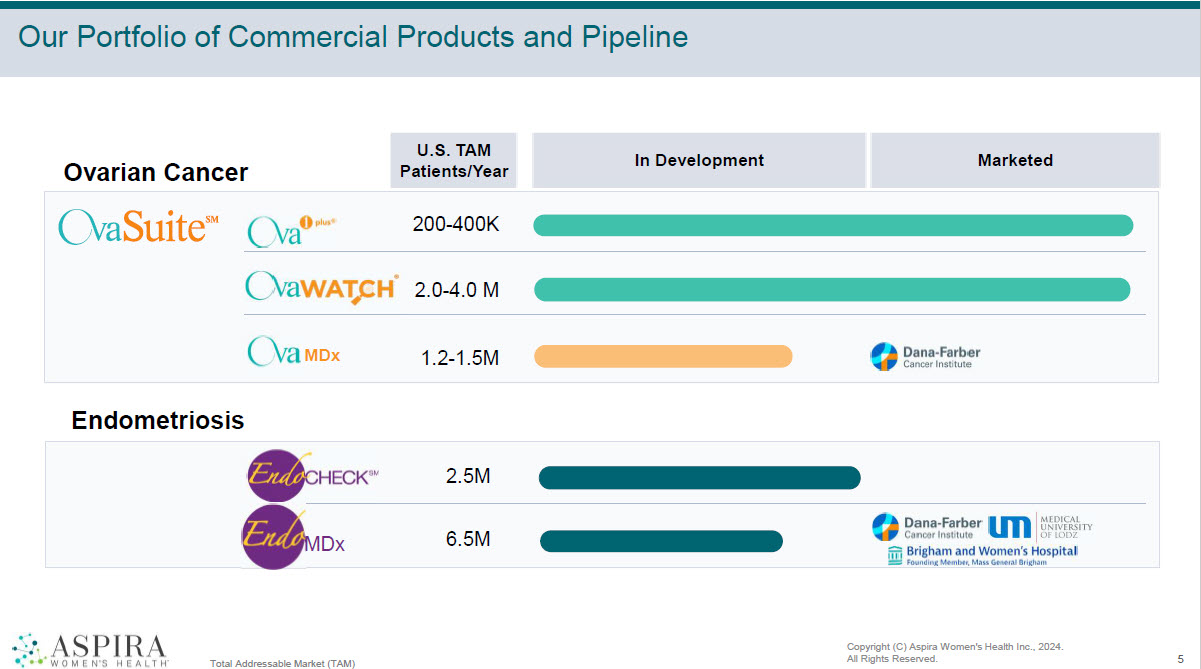Click Dana-Farber logo in EndoMDx row
Screen dimensions: 1201x669
tap(925, 527)
